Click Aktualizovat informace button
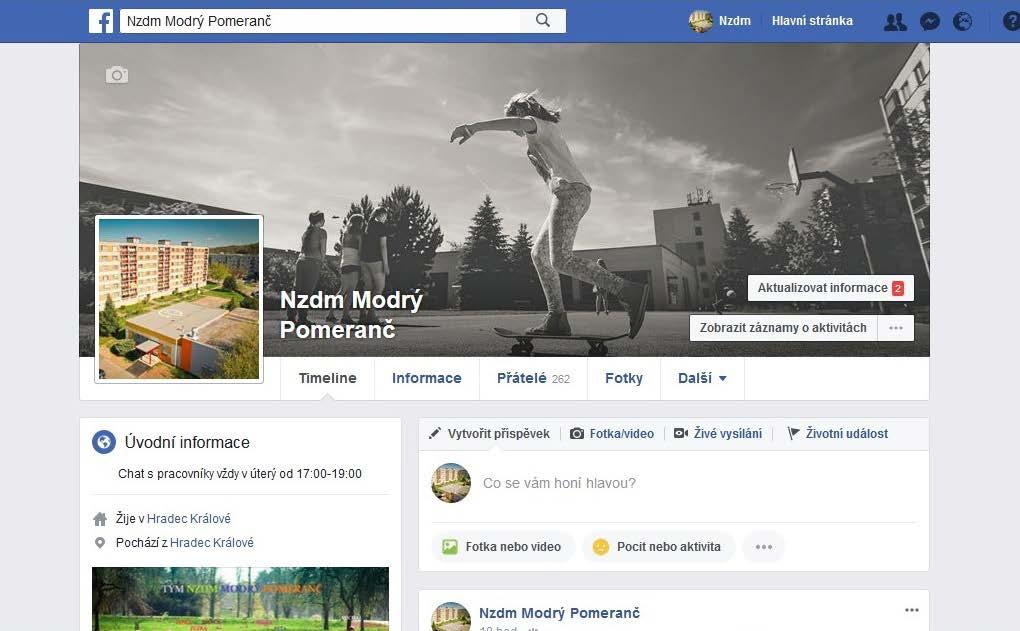This screenshot has width=1020, height=631. coord(831,288)
